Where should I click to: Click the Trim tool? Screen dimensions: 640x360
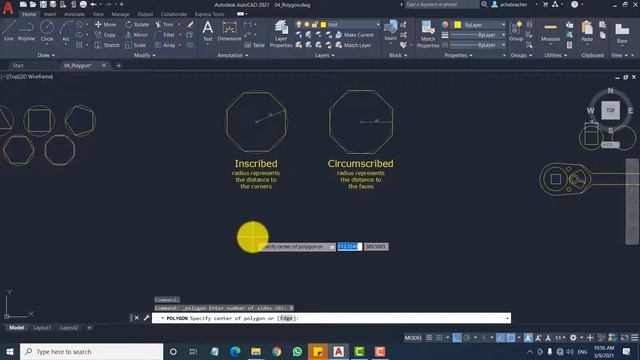coord(164,24)
